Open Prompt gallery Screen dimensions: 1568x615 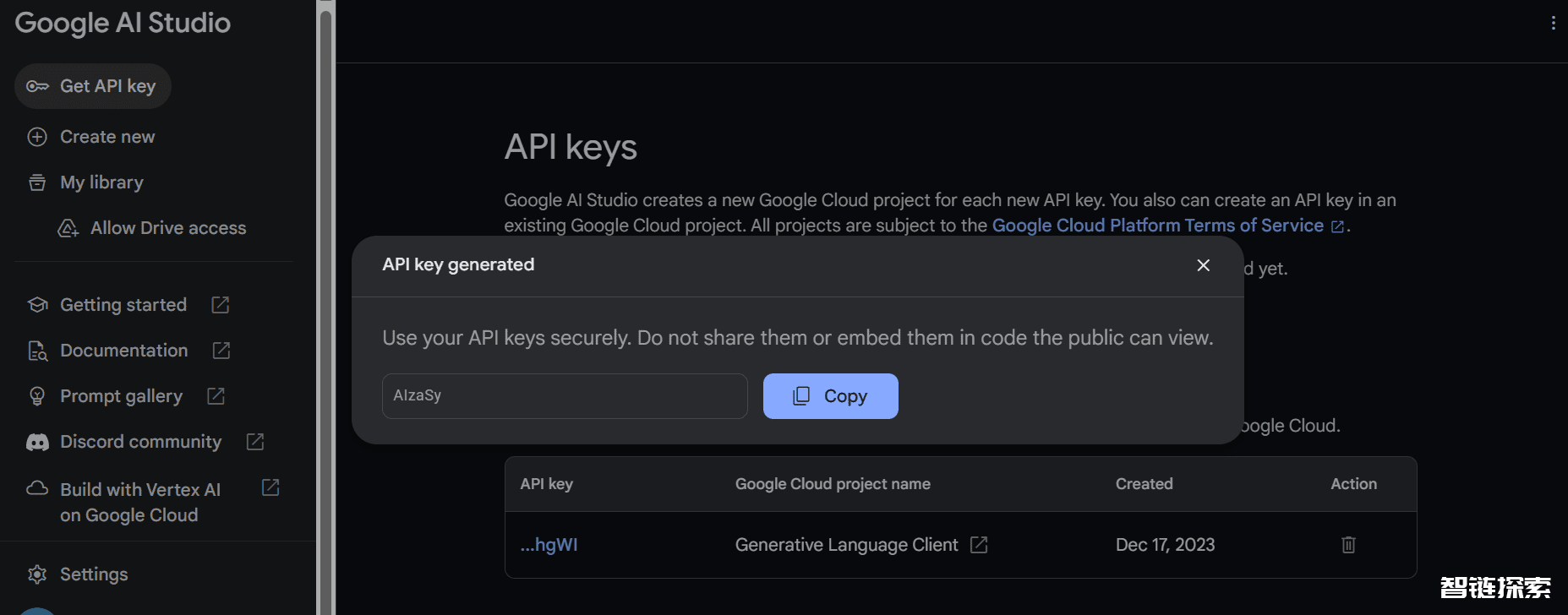point(121,396)
